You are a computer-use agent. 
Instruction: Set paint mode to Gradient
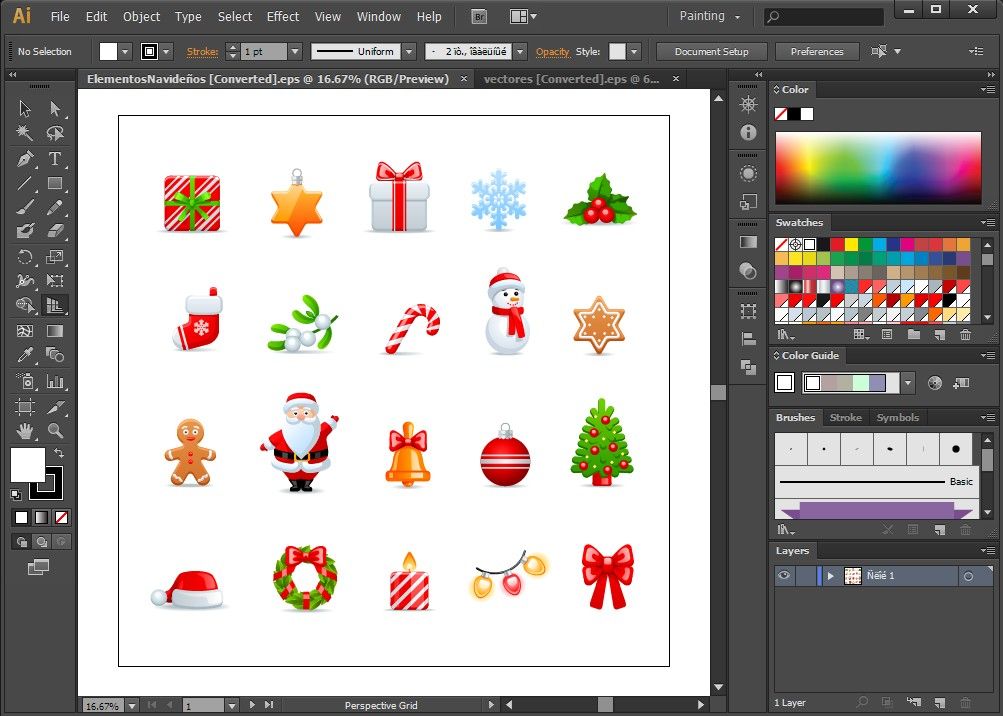coord(42,517)
